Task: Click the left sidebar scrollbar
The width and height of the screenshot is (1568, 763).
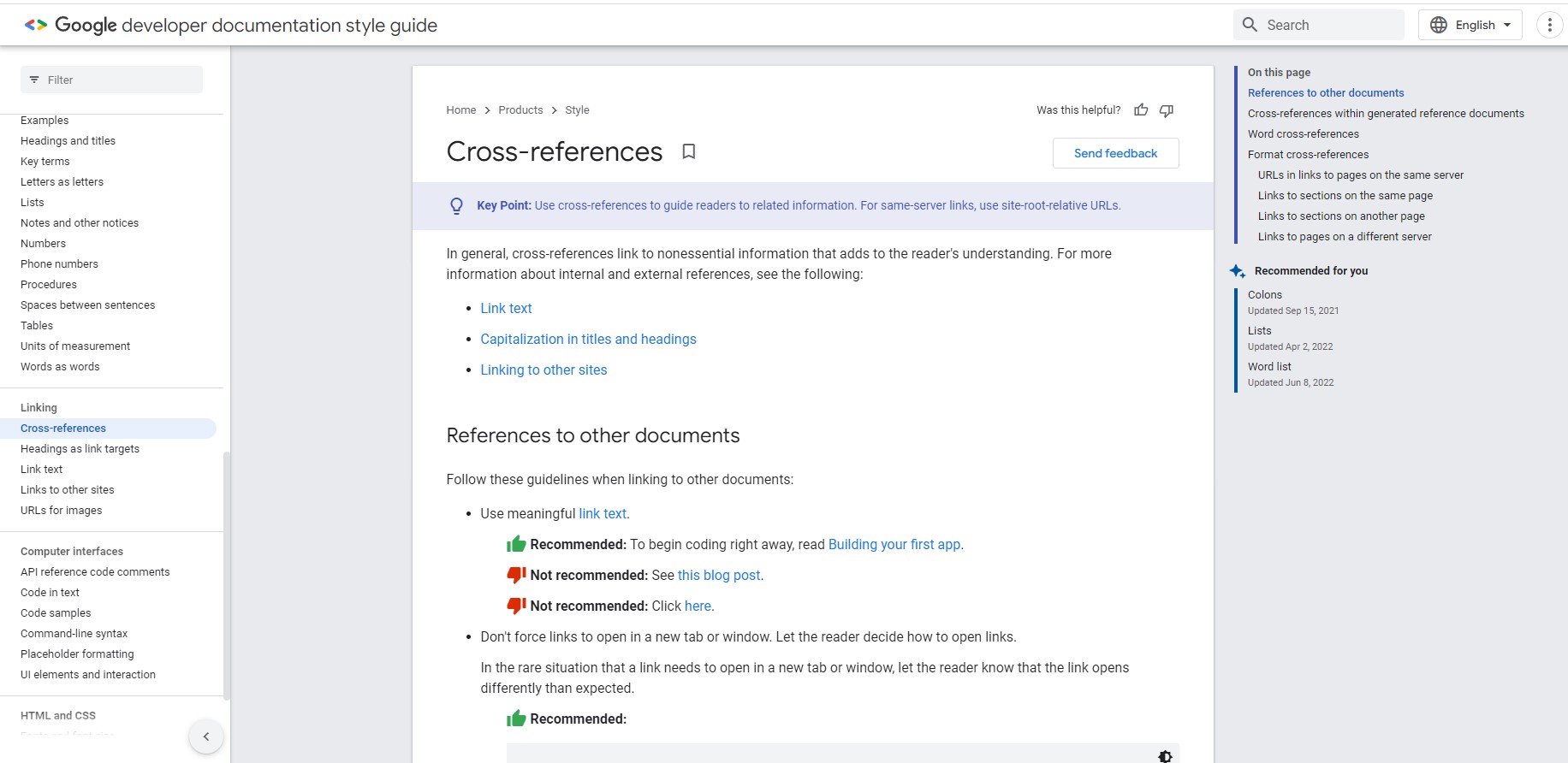Action: pos(226,573)
